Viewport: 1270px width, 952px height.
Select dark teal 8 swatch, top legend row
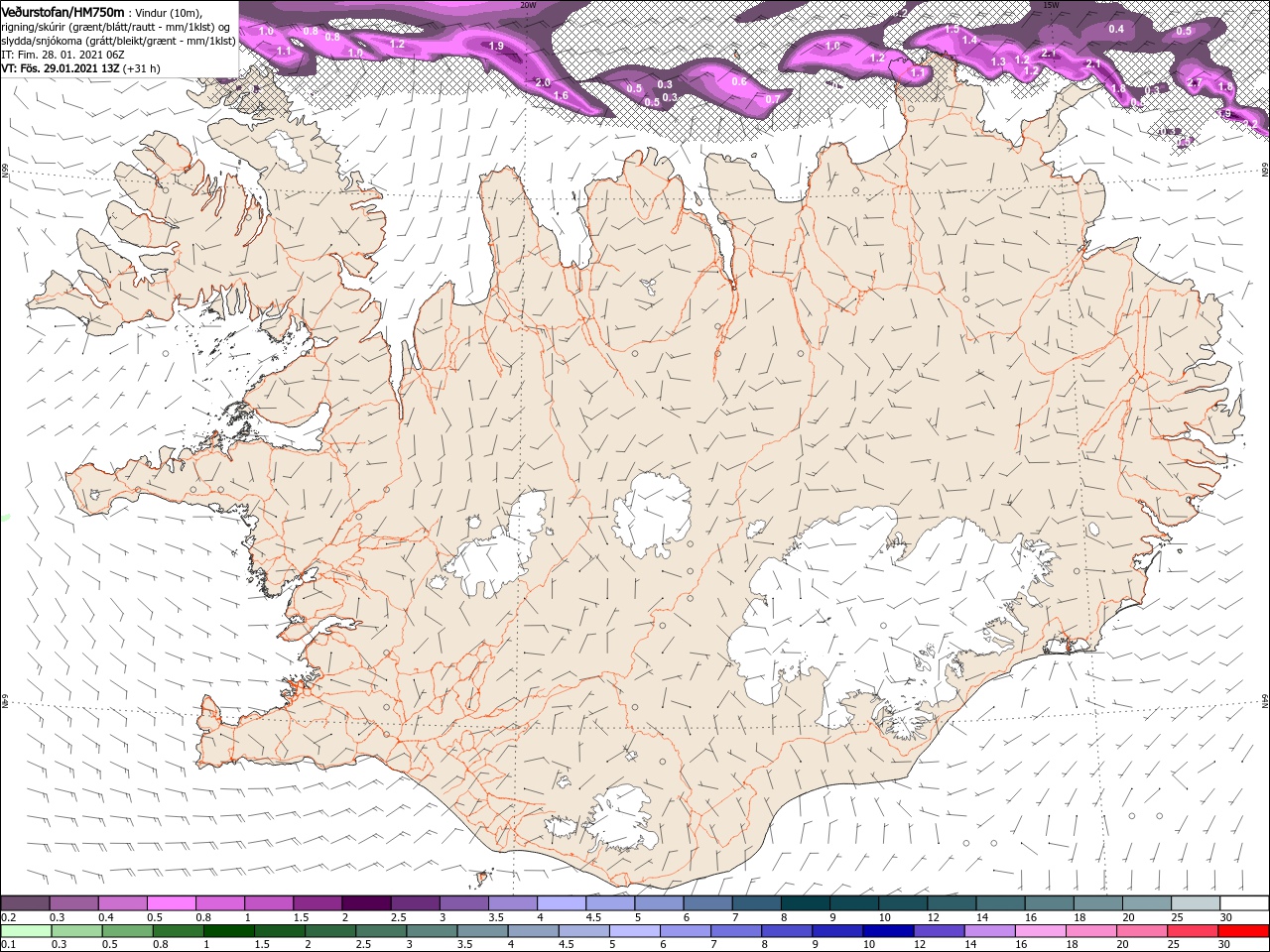pyautogui.click(x=805, y=902)
